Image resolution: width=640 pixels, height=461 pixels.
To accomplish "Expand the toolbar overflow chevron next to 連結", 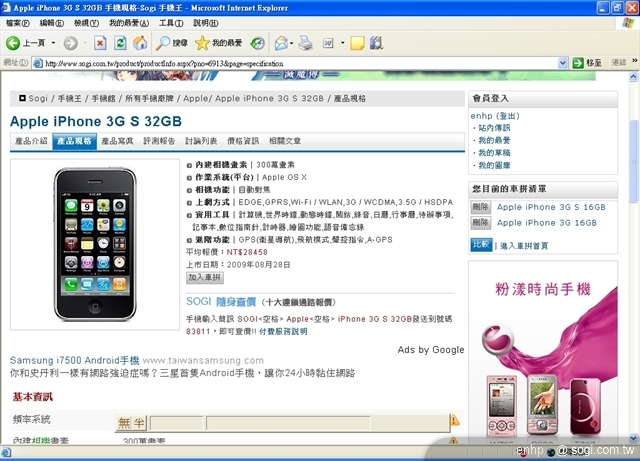I will [634, 61].
